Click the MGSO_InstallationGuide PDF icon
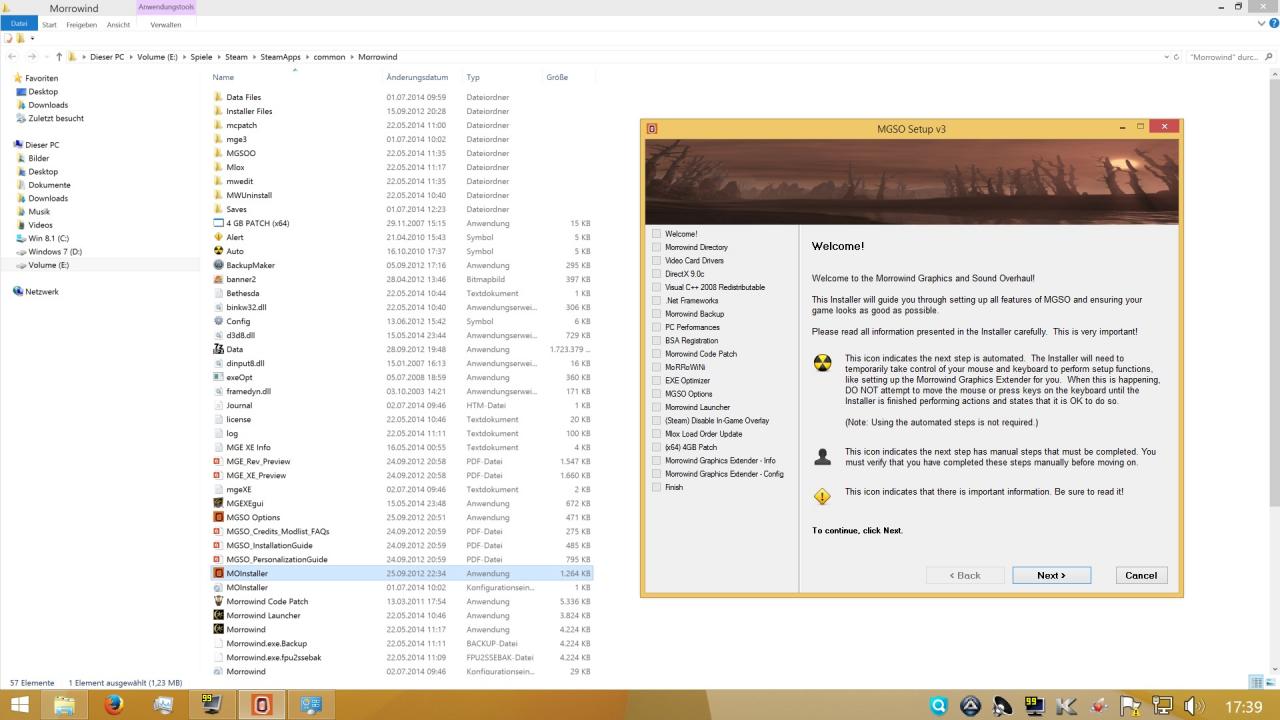Viewport: 1280px width, 720px height. pos(218,546)
